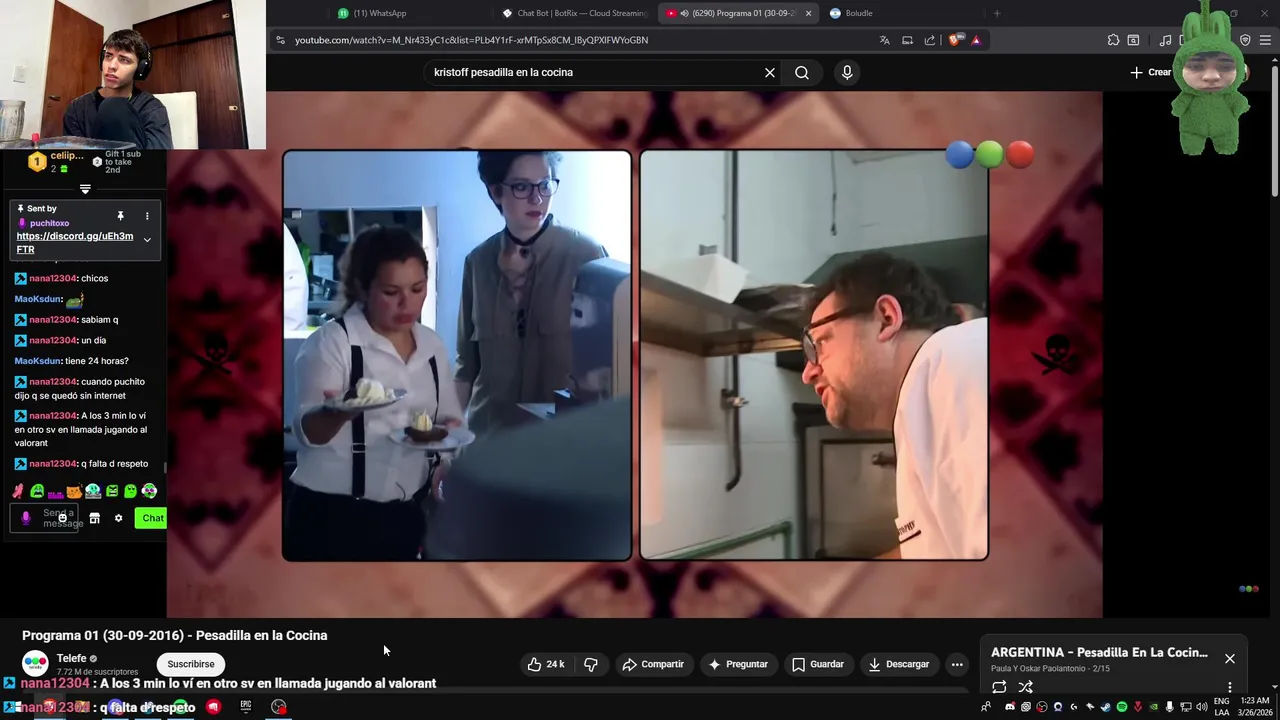This screenshot has width=1280, height=720.
Task: Click the ENG LAA language indicator
Action: tap(1221, 707)
